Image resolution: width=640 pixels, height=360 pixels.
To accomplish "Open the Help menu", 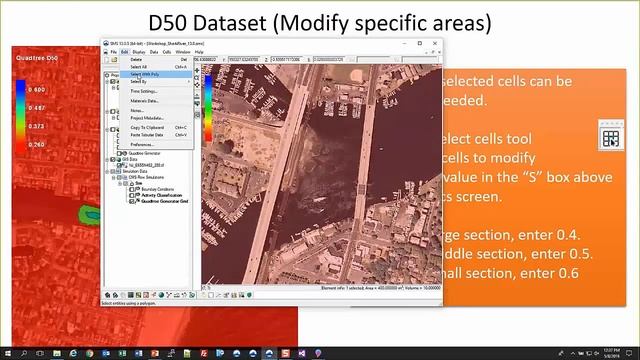I will [x=199, y=52].
